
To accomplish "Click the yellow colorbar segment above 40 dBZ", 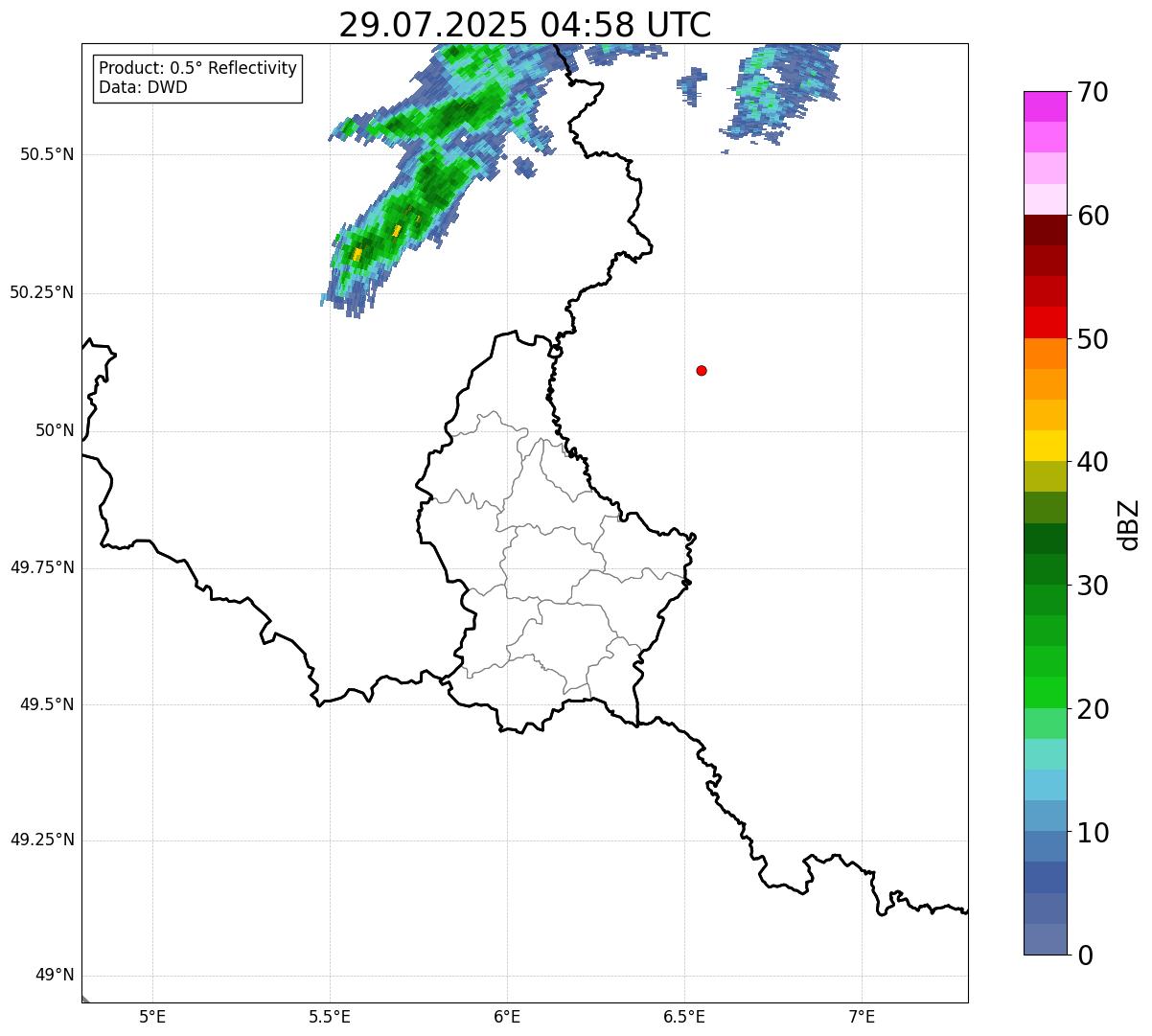I will point(1045,446).
